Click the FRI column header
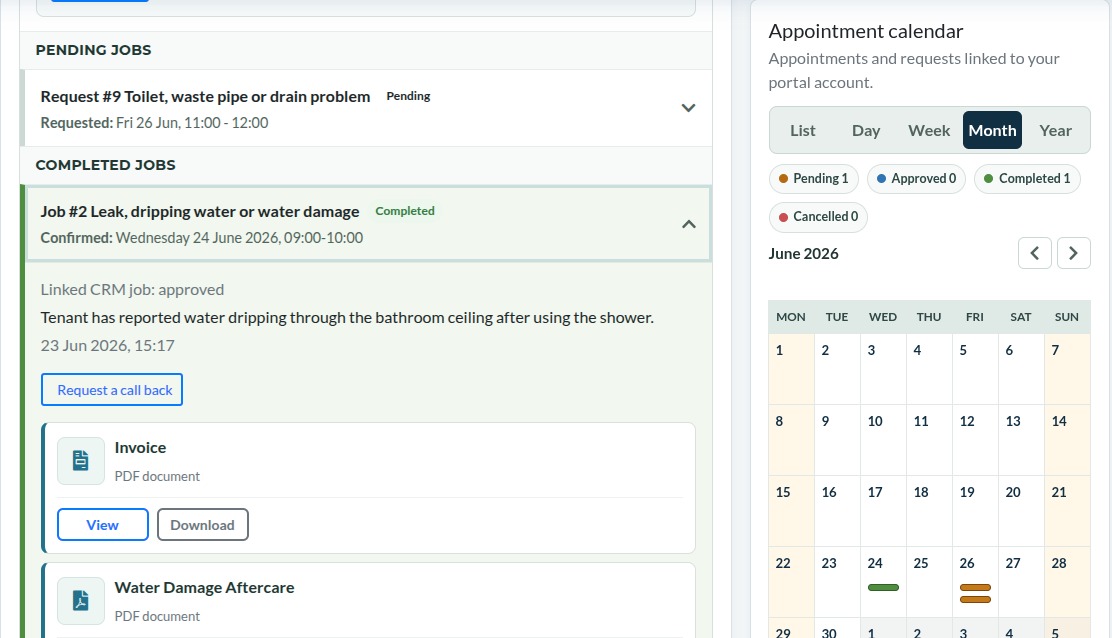1112x638 pixels. point(975,317)
